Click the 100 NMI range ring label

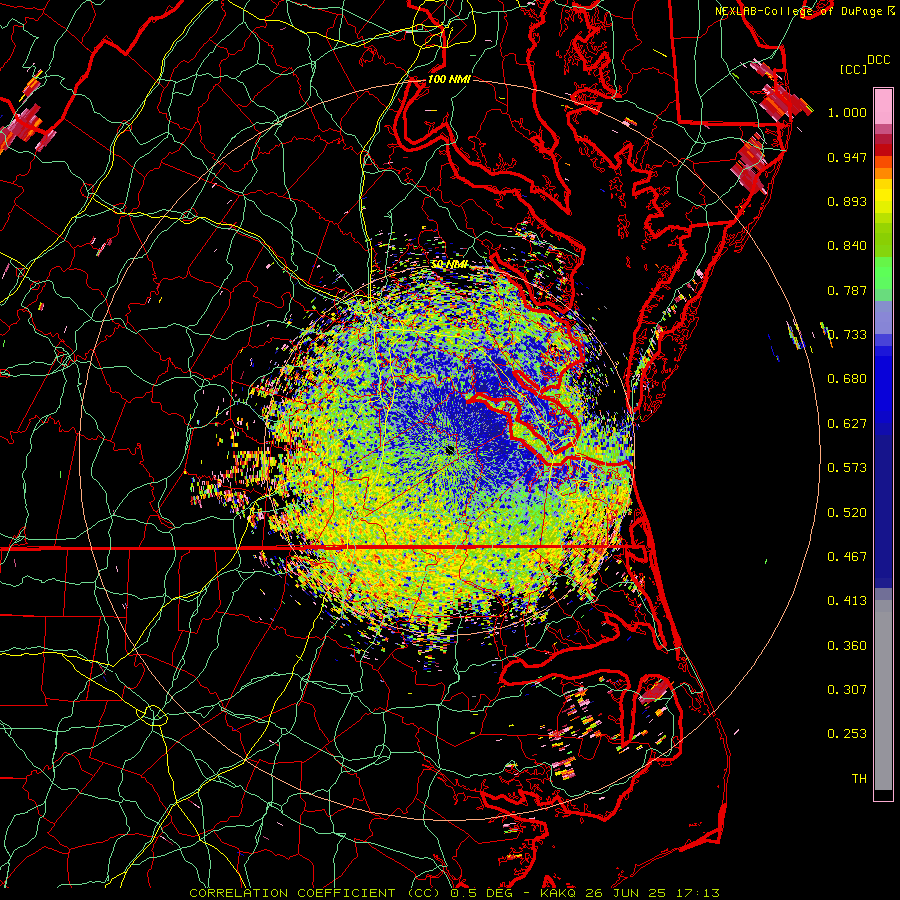(449, 79)
